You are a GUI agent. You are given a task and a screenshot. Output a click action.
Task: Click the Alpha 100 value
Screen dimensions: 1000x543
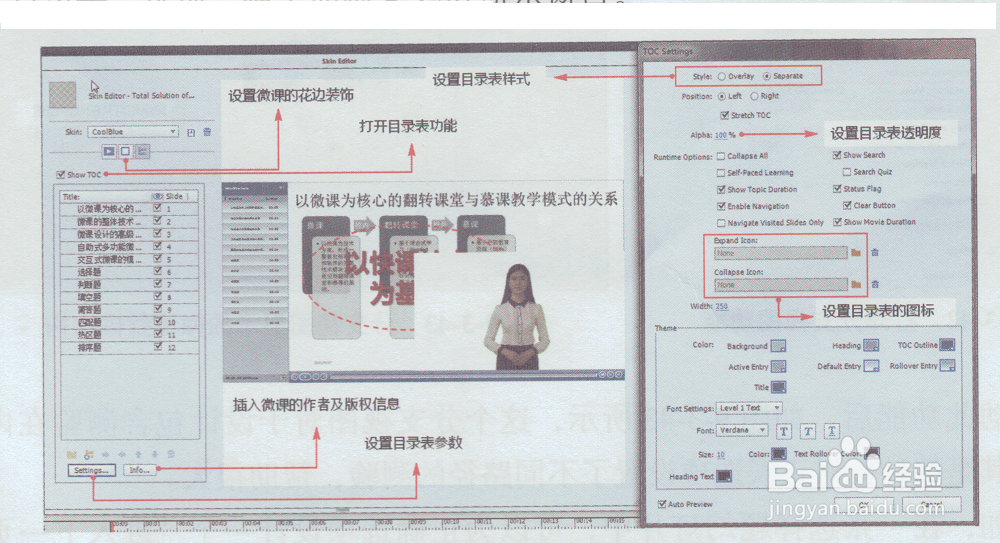[721, 135]
